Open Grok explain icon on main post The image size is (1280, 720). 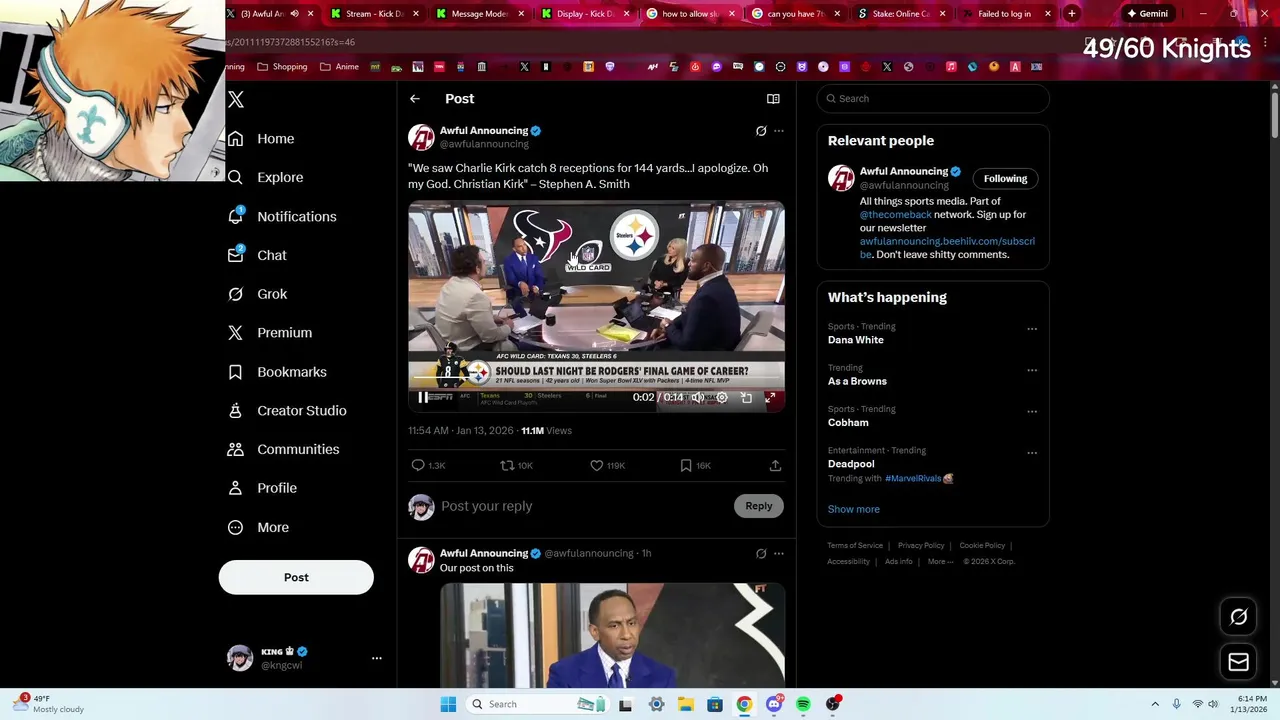click(x=761, y=131)
